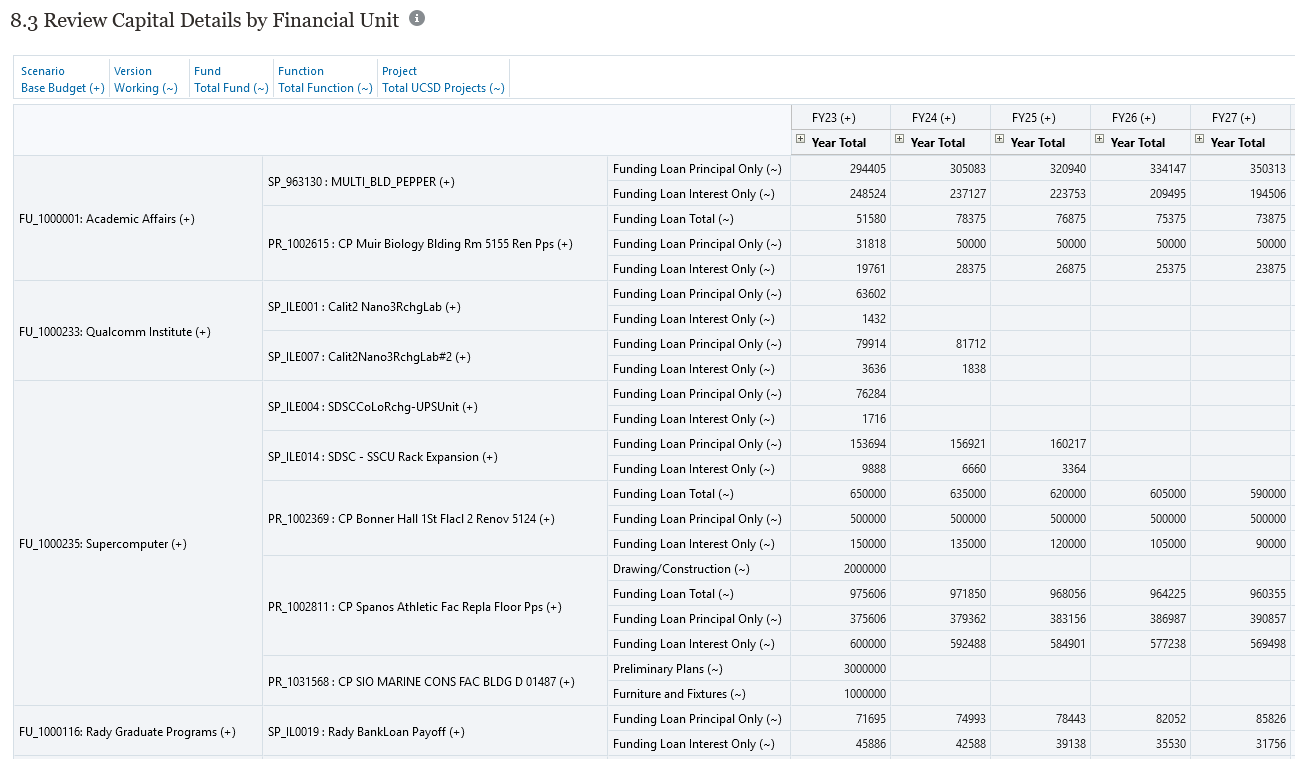Screen dimensions: 1295x759
Task: Click the Preliminary Plans FY23 cell value 3000000
Action: (x=864, y=669)
